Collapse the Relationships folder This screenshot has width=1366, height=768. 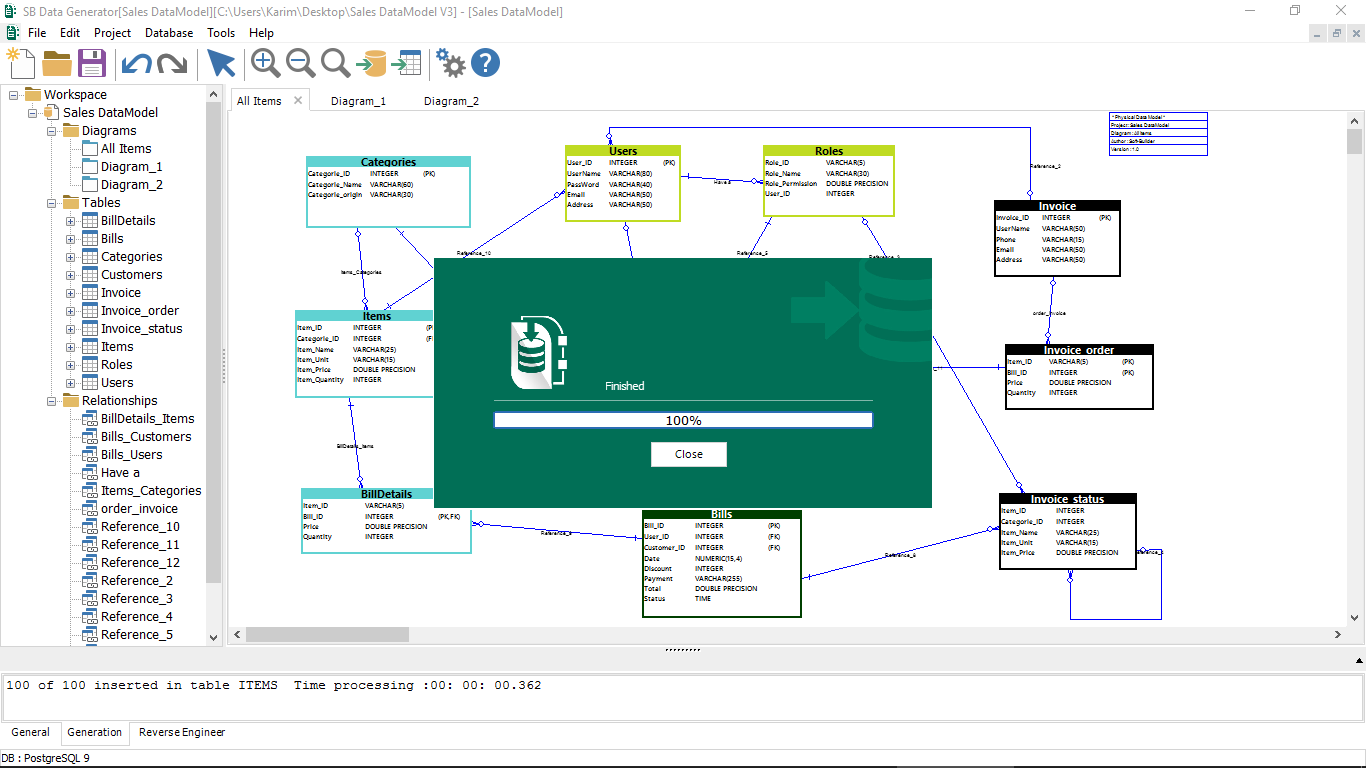(x=52, y=401)
